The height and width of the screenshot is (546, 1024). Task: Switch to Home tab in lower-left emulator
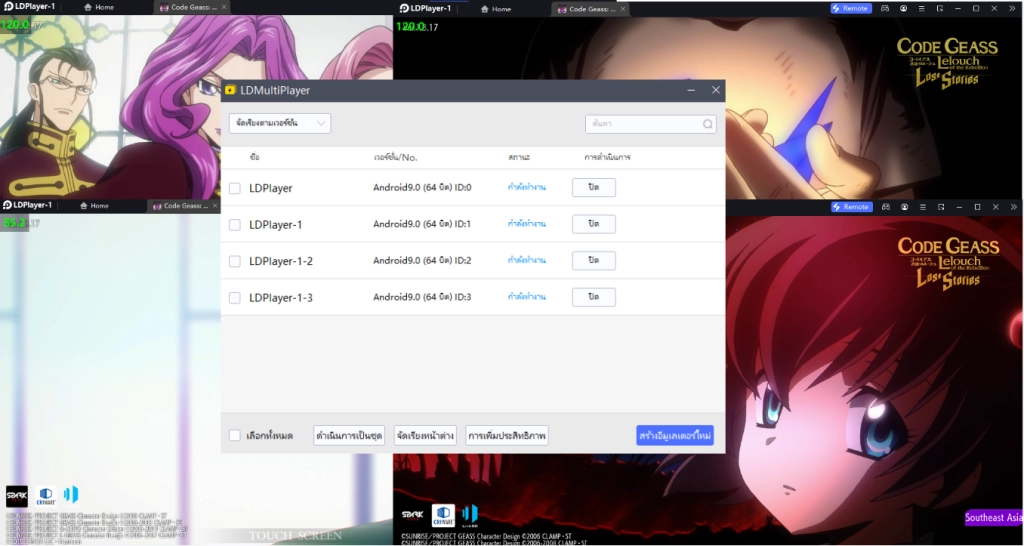tap(94, 206)
